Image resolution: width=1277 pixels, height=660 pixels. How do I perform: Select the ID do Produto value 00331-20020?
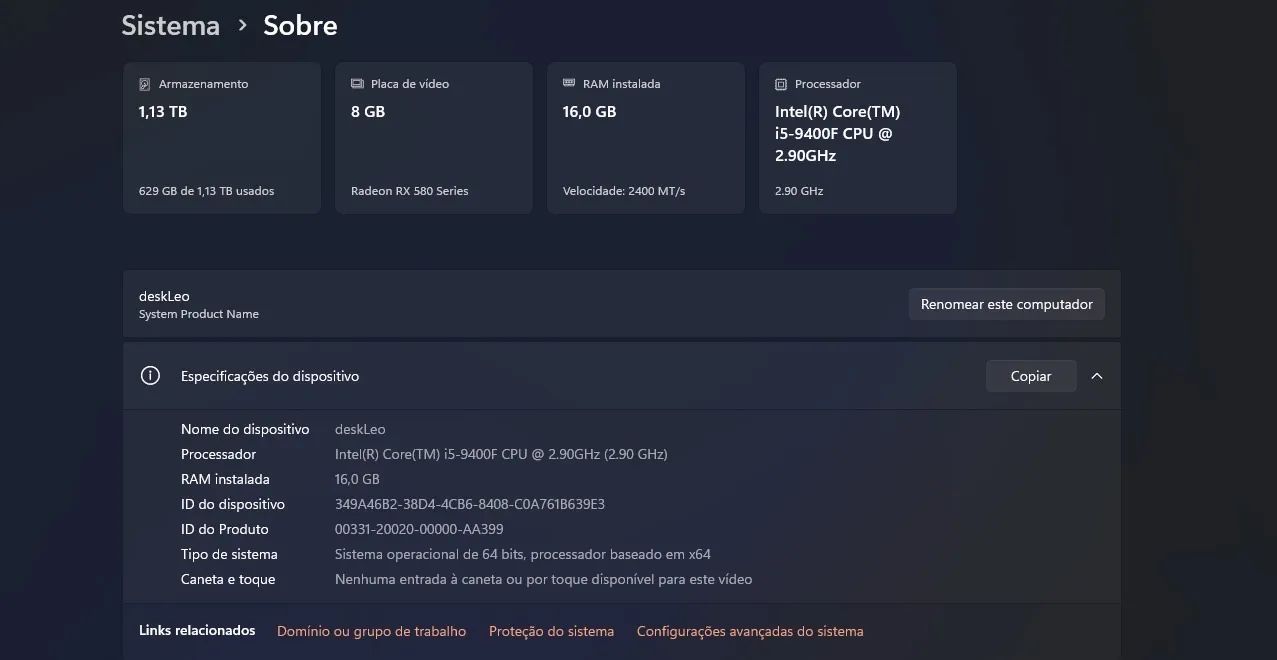coord(419,529)
